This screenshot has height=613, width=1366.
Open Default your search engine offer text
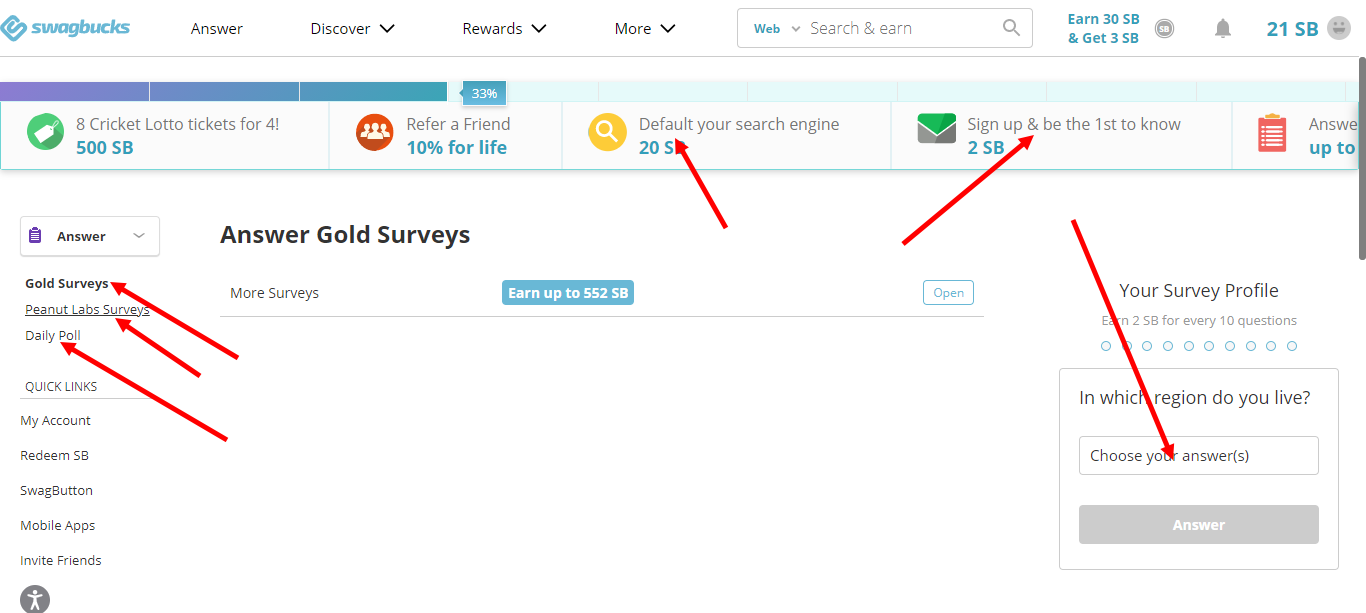[739, 124]
